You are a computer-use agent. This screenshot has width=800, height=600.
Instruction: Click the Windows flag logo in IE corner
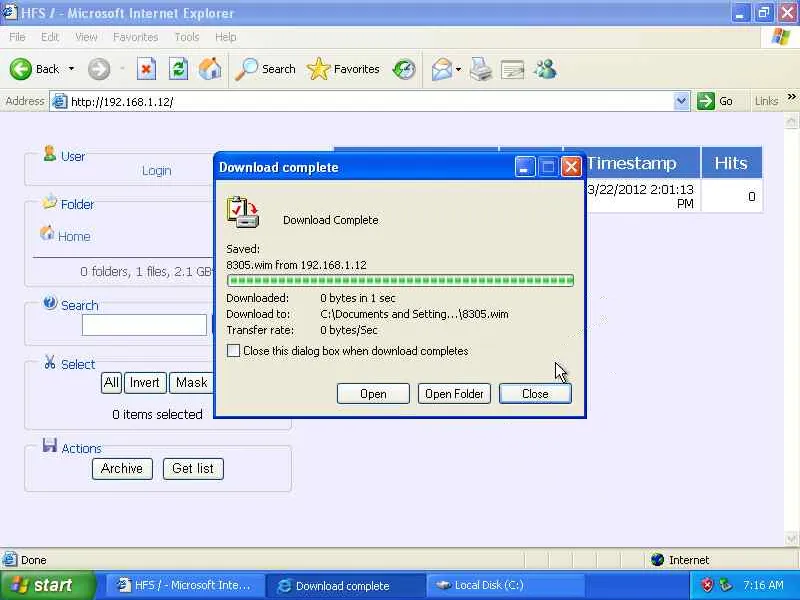point(781,37)
